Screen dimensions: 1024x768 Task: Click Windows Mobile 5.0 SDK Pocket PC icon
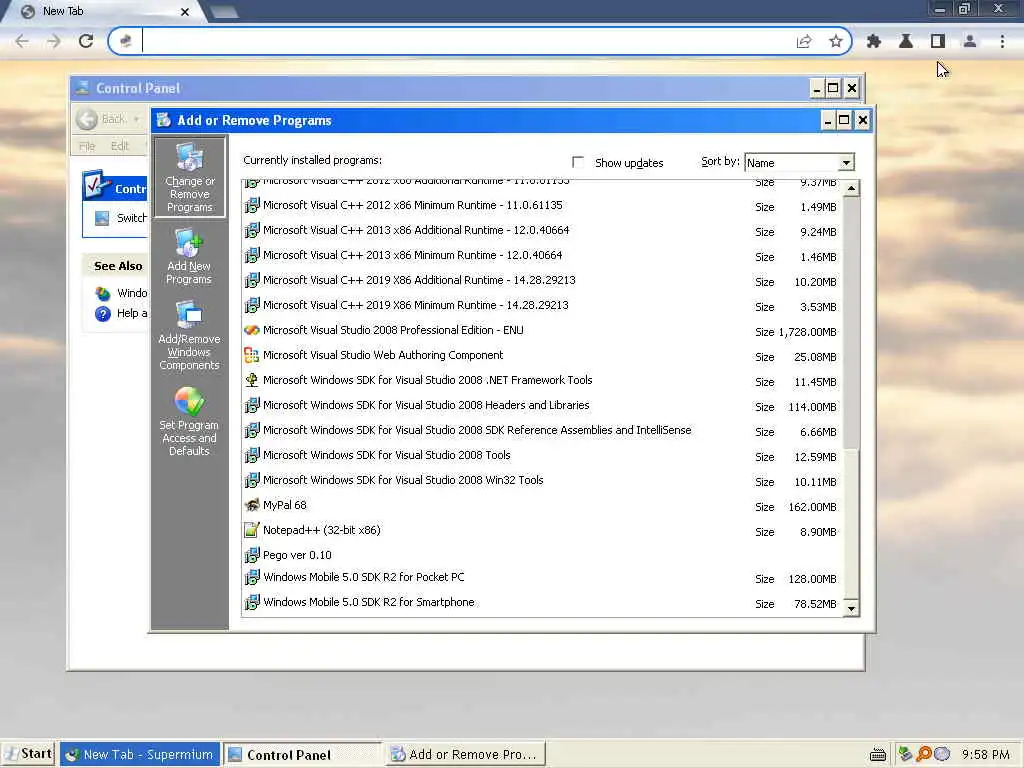pos(251,577)
